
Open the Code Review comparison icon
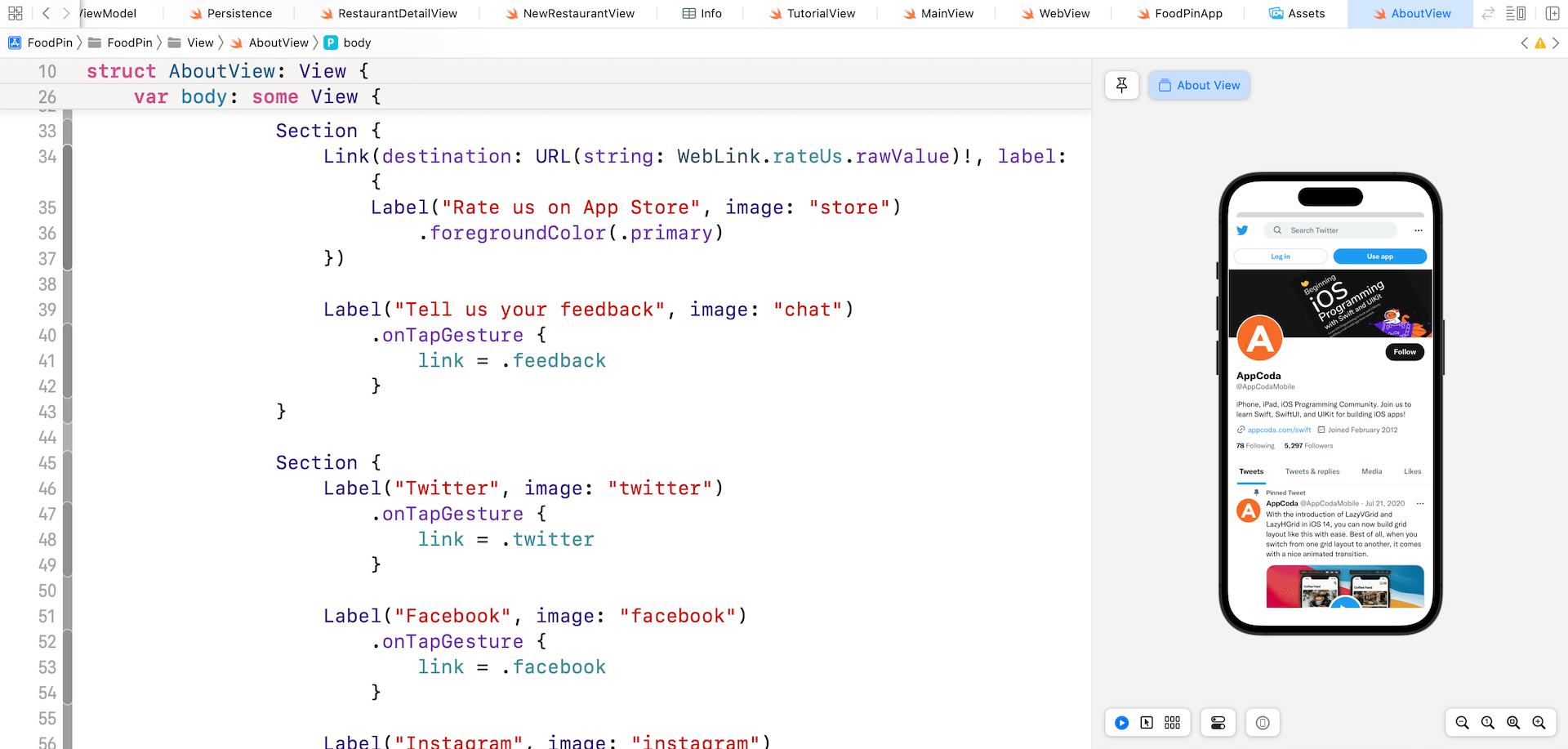pyautogui.click(x=1488, y=13)
